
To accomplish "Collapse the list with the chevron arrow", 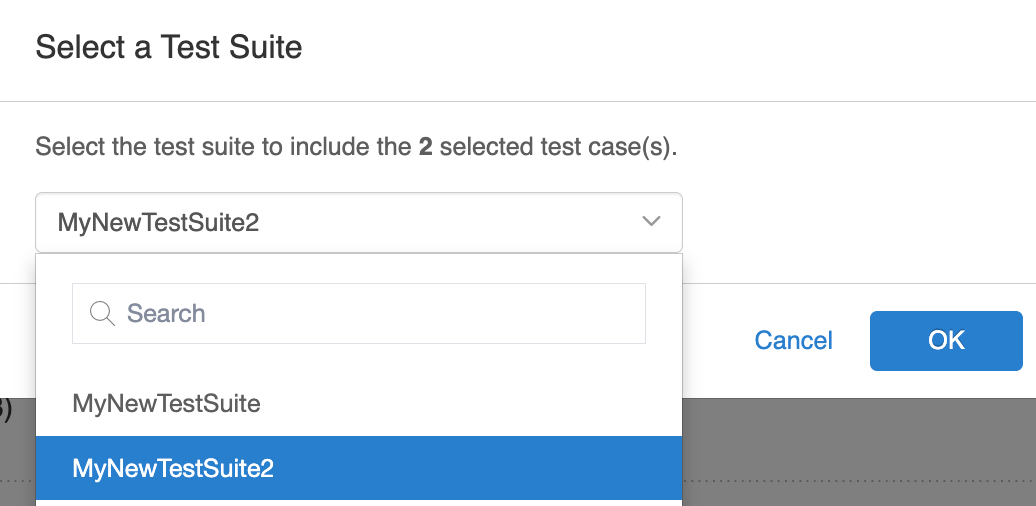I will pyautogui.click(x=651, y=221).
